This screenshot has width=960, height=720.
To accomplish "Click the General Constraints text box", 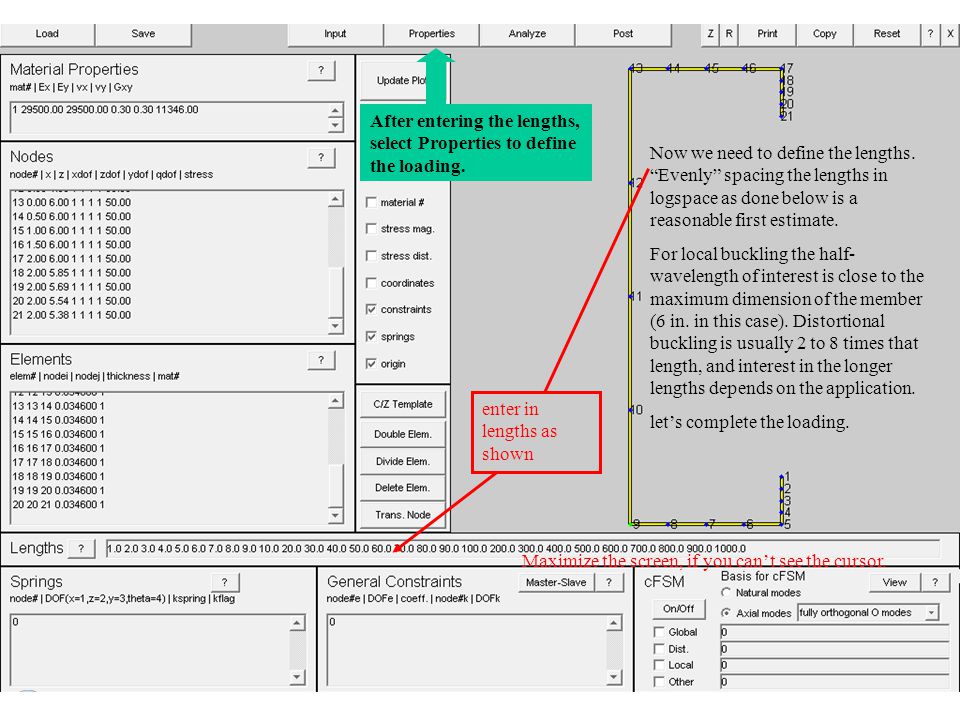I will [x=467, y=650].
